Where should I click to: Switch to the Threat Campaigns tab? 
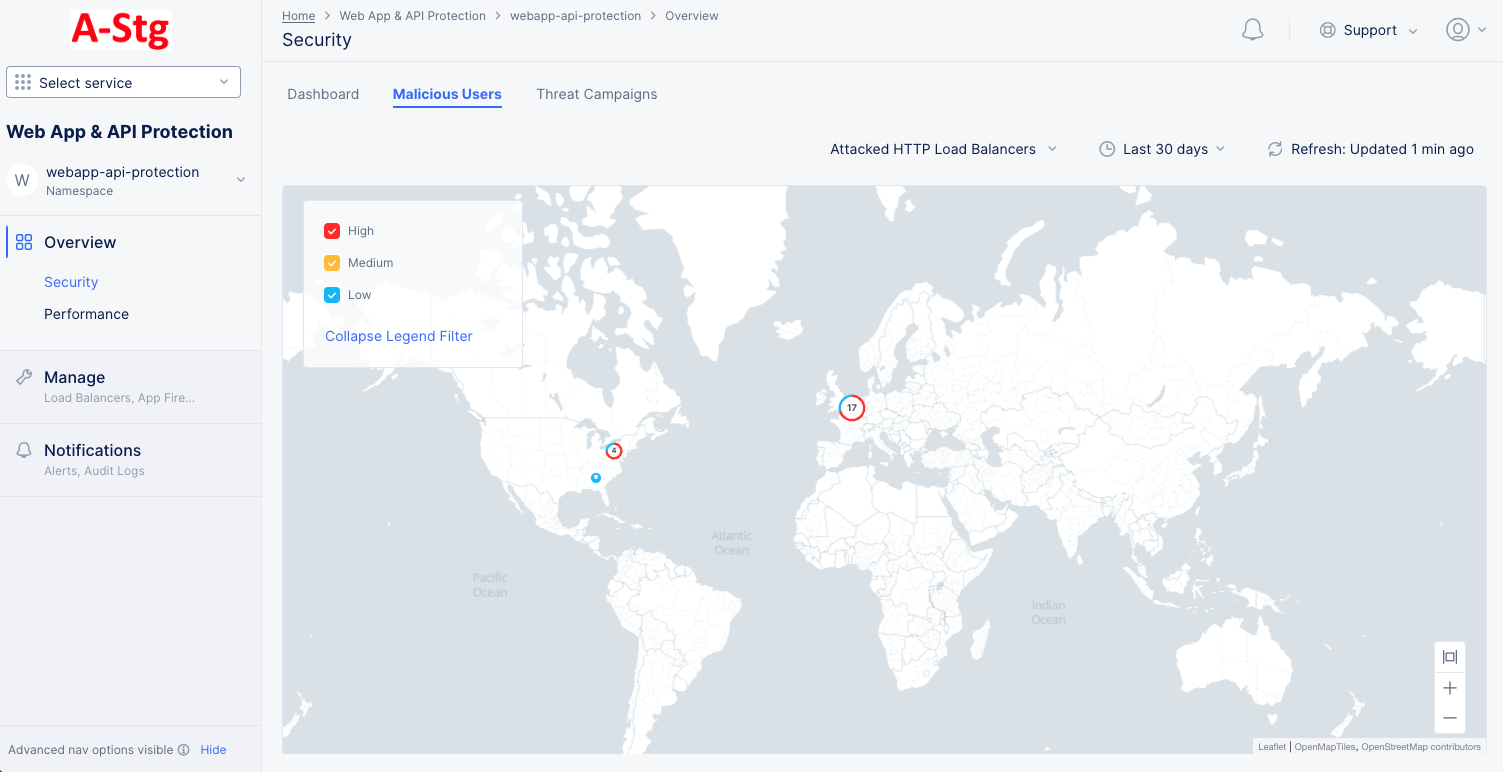596,94
